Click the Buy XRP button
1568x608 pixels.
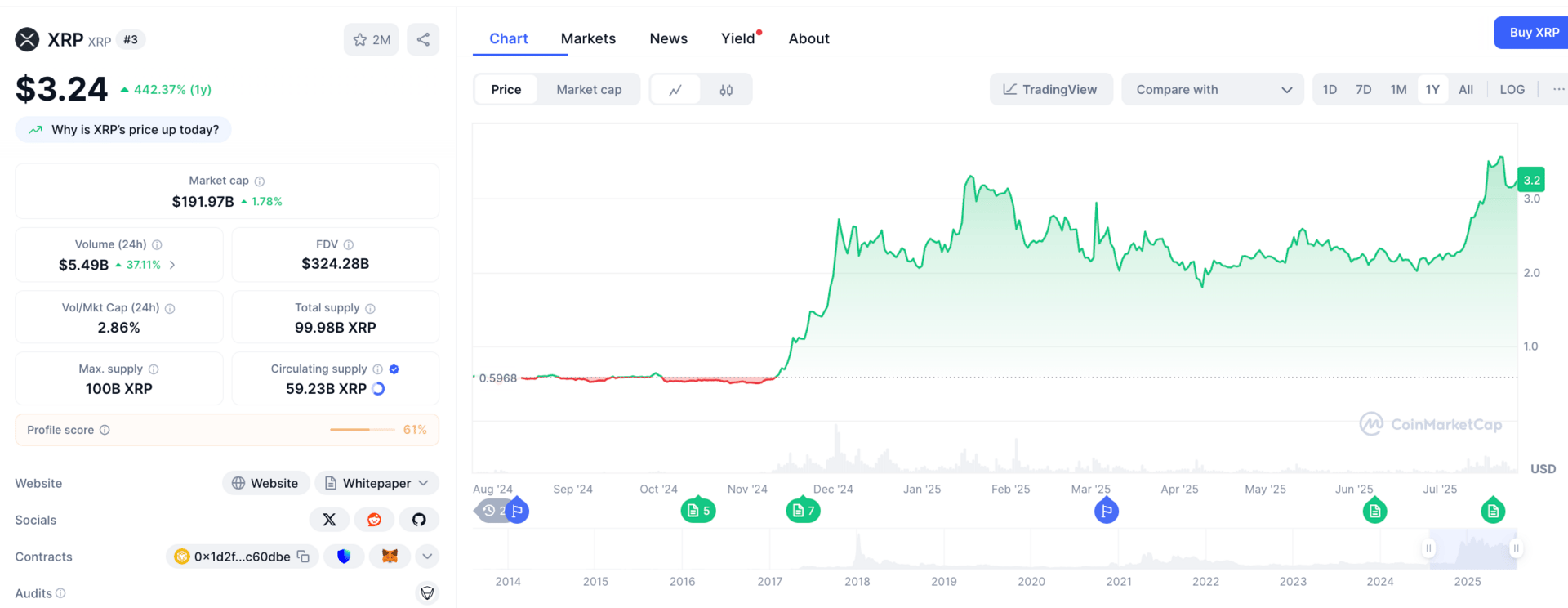(x=1533, y=33)
